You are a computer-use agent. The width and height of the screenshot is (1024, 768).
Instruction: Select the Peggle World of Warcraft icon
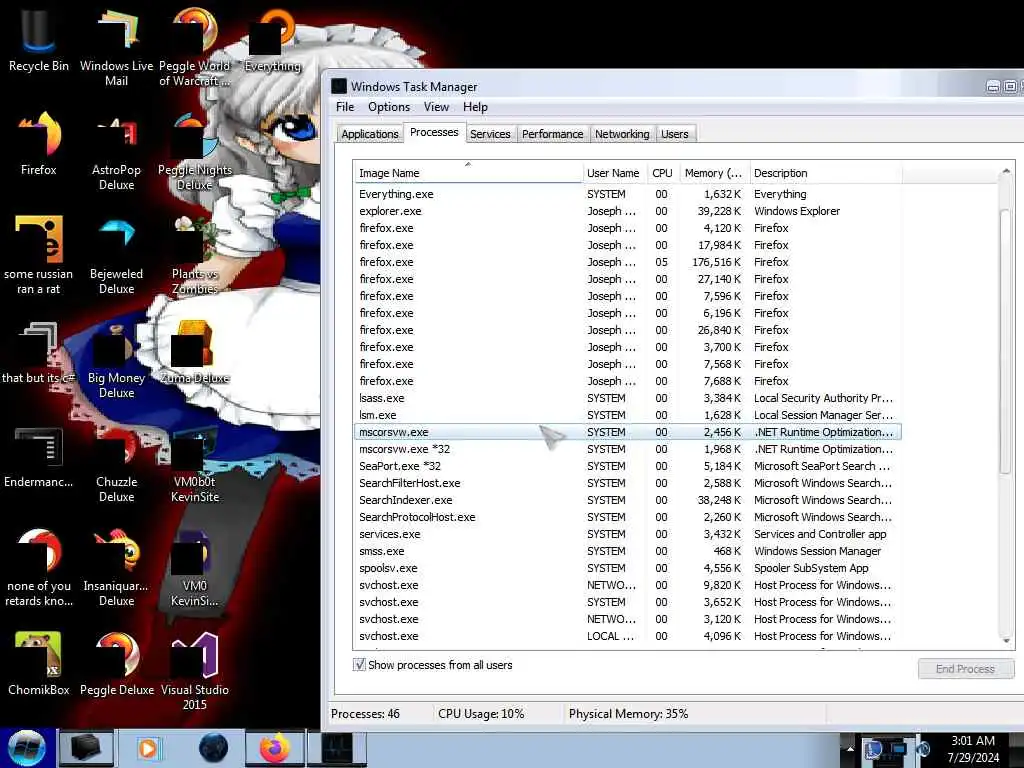point(194,46)
